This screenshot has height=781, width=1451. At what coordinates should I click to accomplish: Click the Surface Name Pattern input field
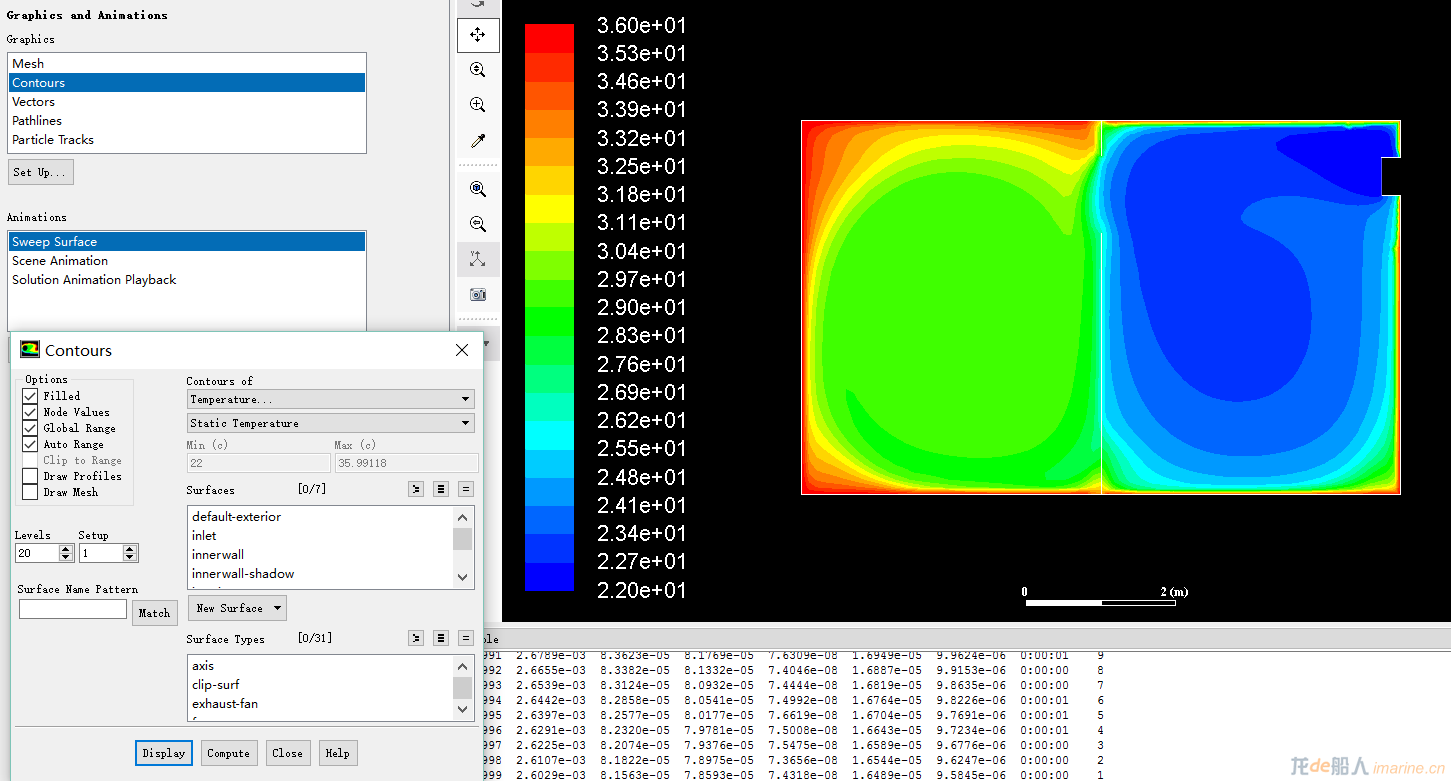73,609
